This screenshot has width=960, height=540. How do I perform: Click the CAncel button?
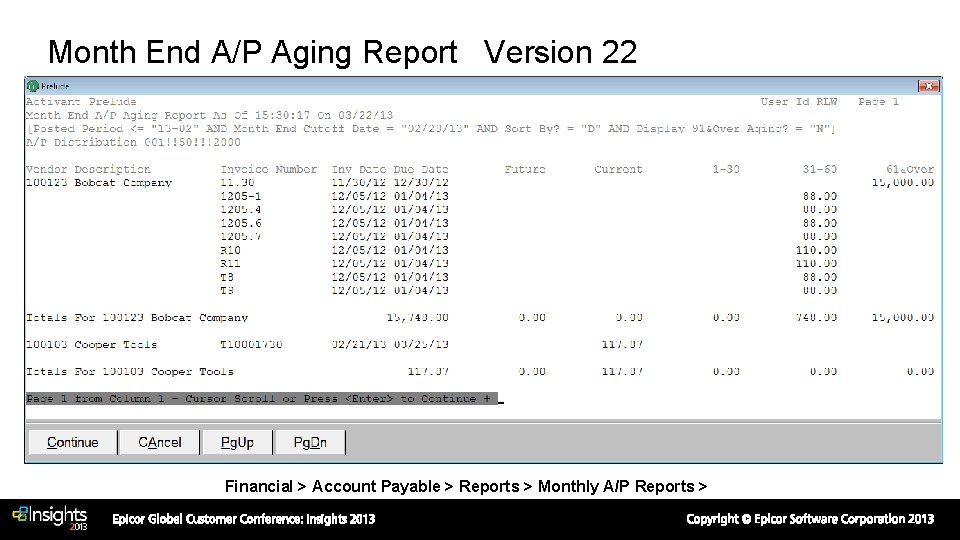160,442
